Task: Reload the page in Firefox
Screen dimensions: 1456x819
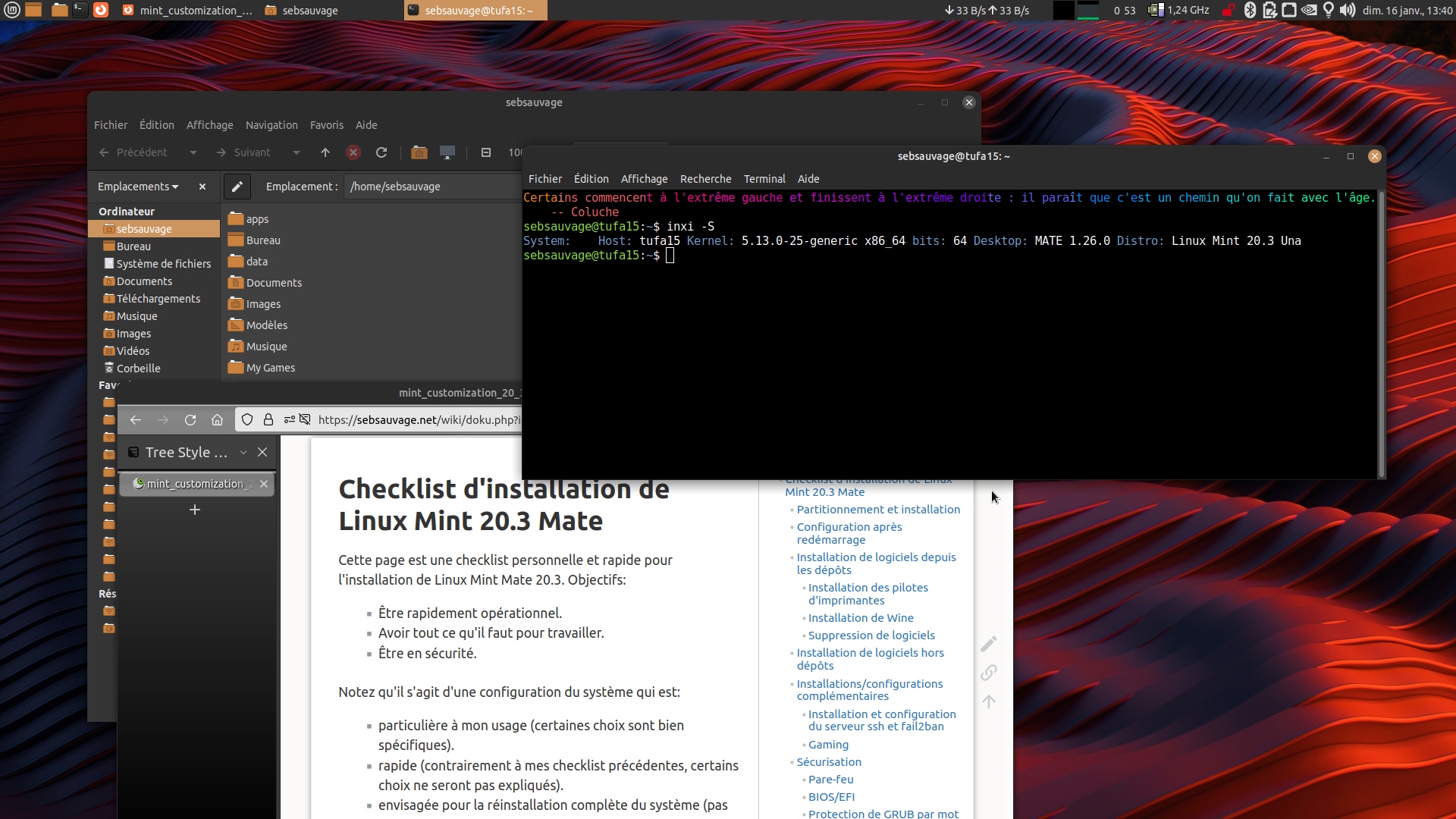Action: click(x=190, y=420)
